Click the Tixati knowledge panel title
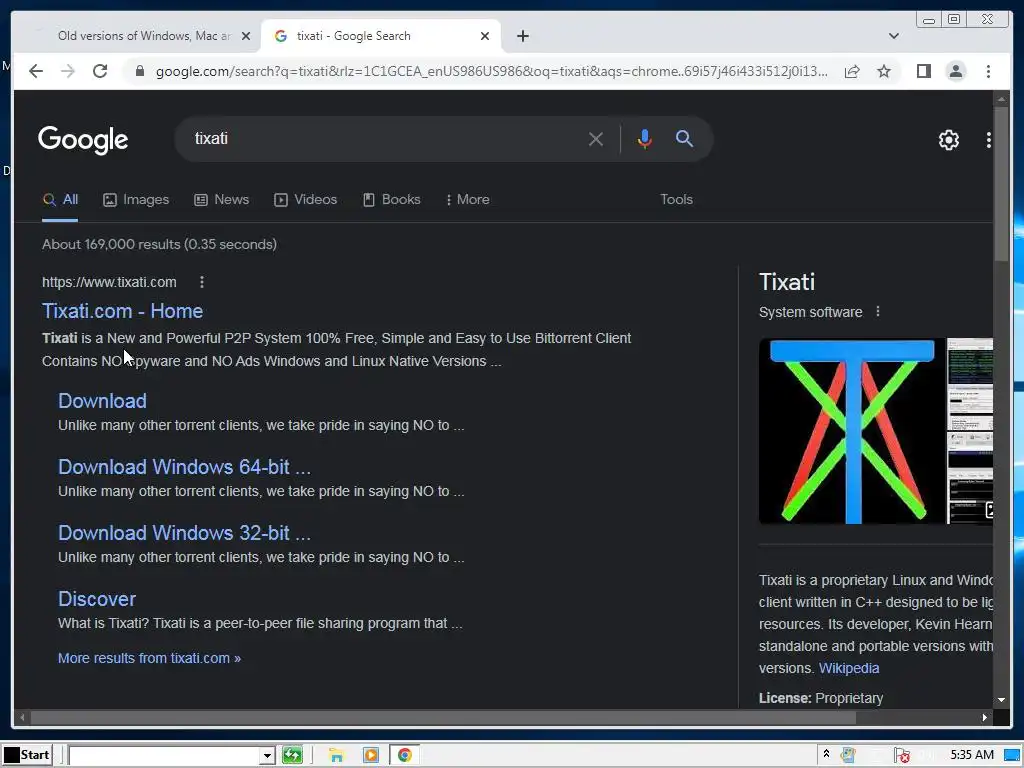This screenshot has width=1024, height=768. pos(787,282)
